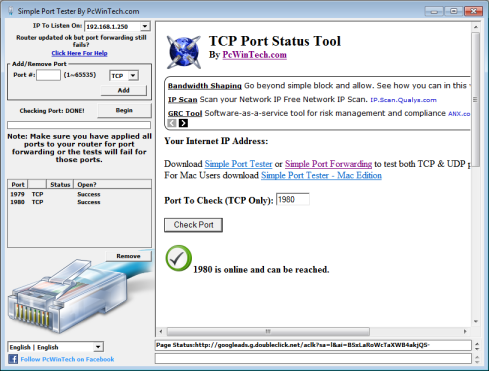The width and height of the screenshot is (489, 371).
Task: Click the Check Port button
Action: (x=193, y=225)
